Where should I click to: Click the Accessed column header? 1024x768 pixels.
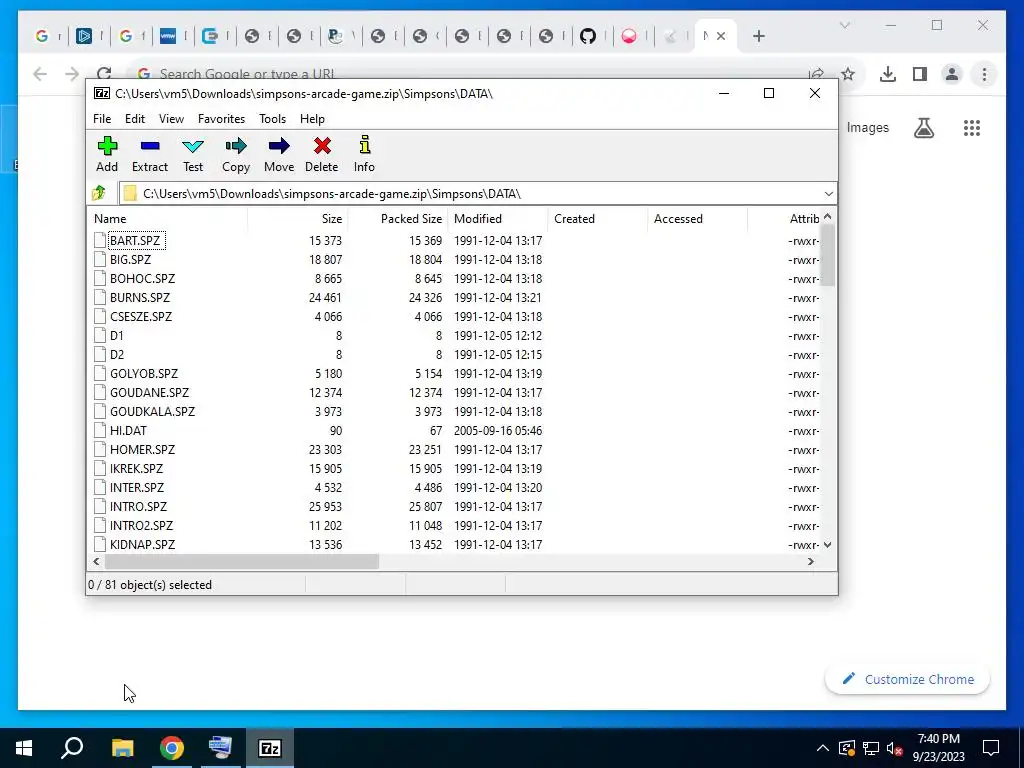pyautogui.click(x=697, y=219)
